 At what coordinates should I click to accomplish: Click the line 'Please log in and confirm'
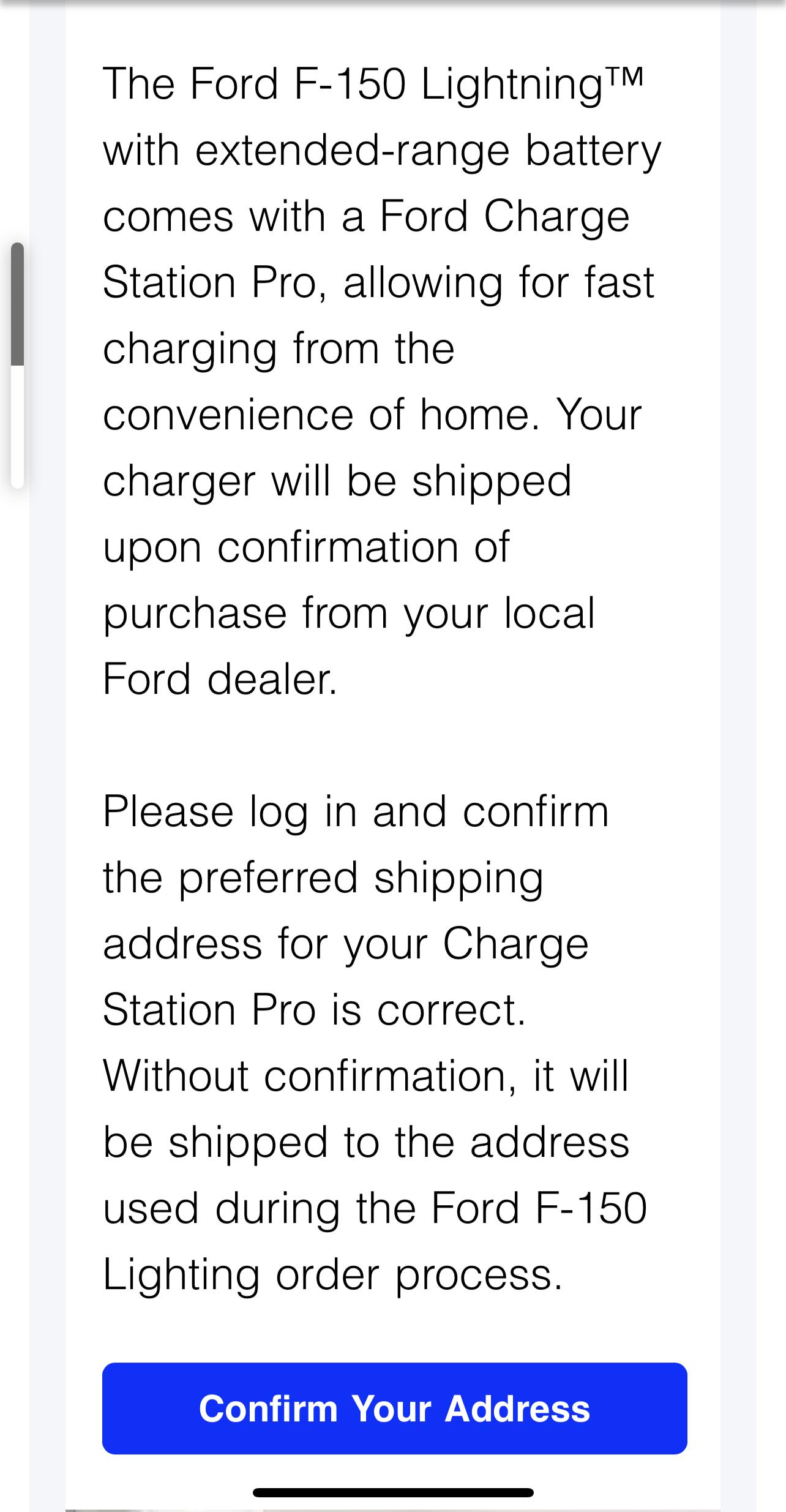coord(356,812)
